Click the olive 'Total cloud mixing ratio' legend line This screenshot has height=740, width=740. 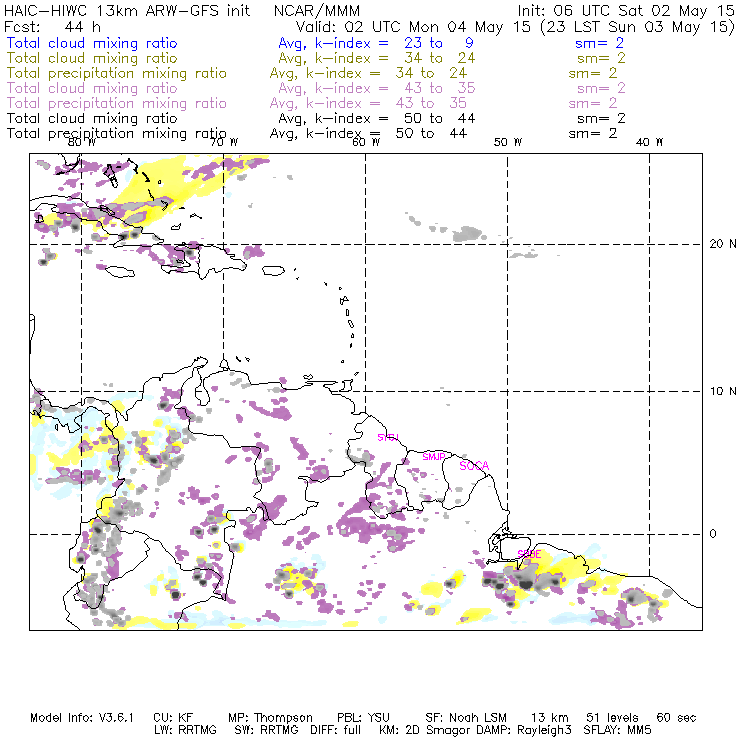point(92,58)
